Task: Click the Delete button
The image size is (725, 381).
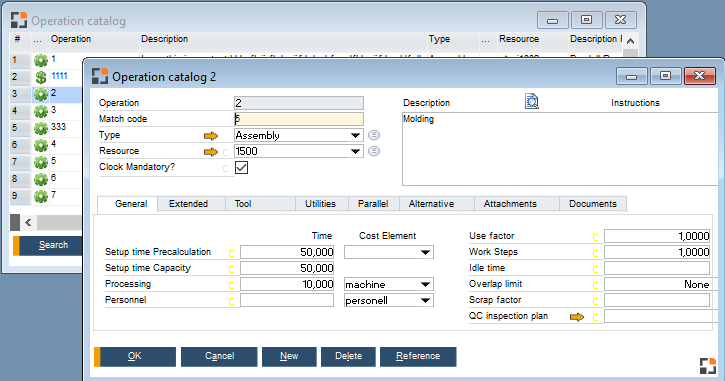Action: pyautogui.click(x=349, y=356)
